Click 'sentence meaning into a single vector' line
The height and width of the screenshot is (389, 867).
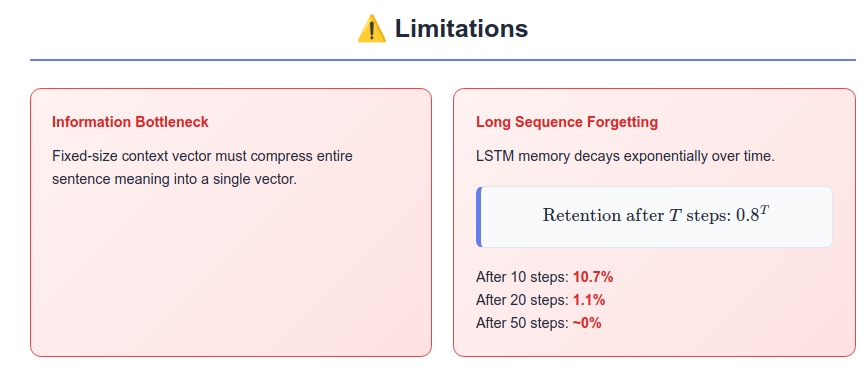(175, 180)
